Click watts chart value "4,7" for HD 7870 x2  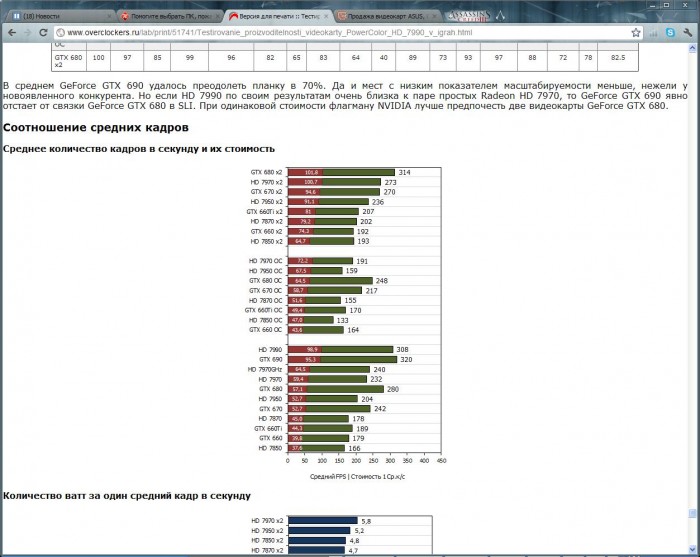coord(353,551)
